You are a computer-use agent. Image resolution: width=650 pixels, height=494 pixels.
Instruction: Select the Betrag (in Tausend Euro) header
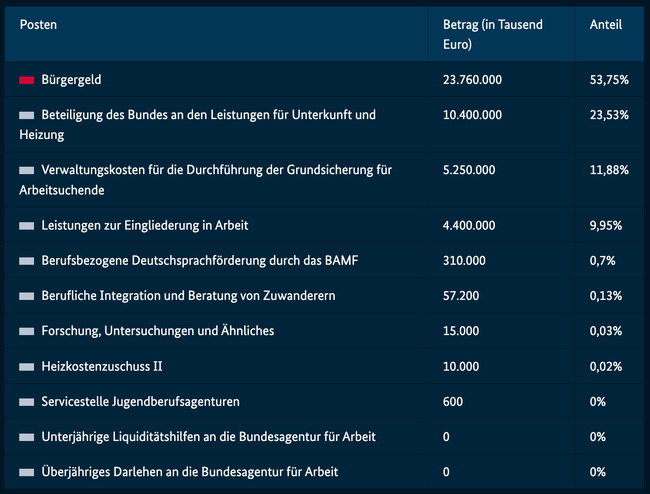tap(492, 34)
